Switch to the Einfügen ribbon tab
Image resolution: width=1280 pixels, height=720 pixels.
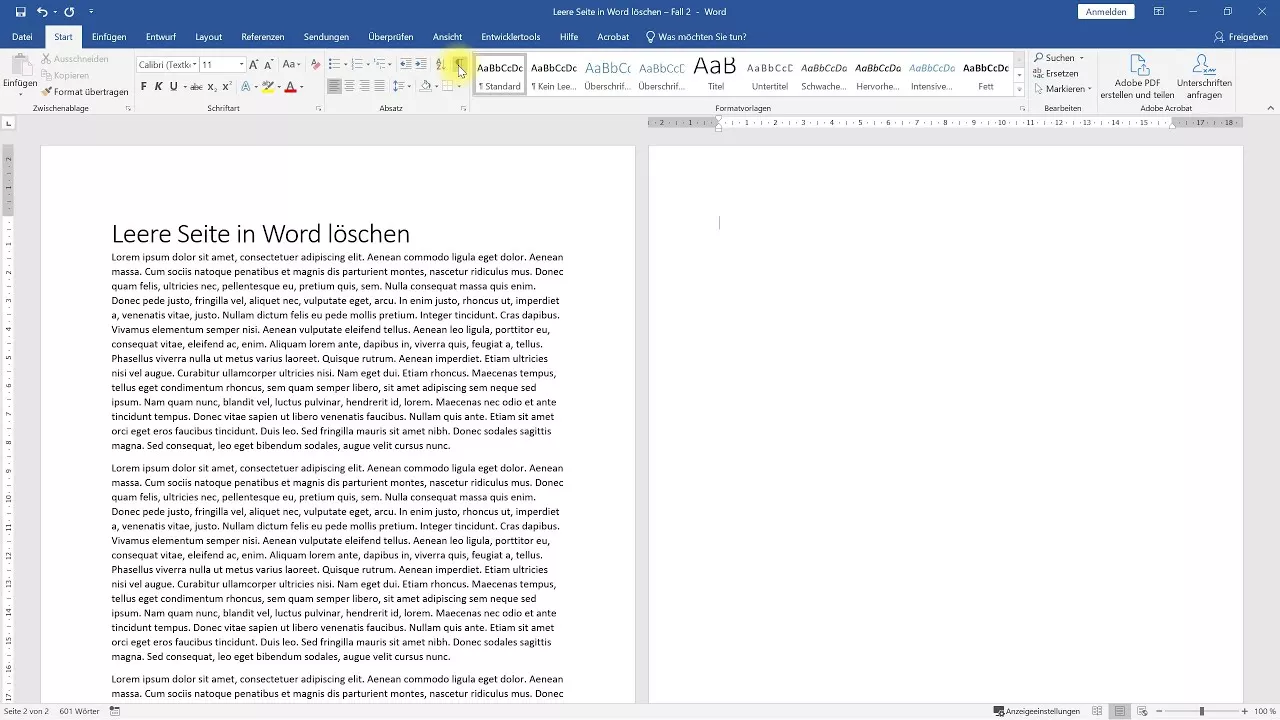click(109, 36)
